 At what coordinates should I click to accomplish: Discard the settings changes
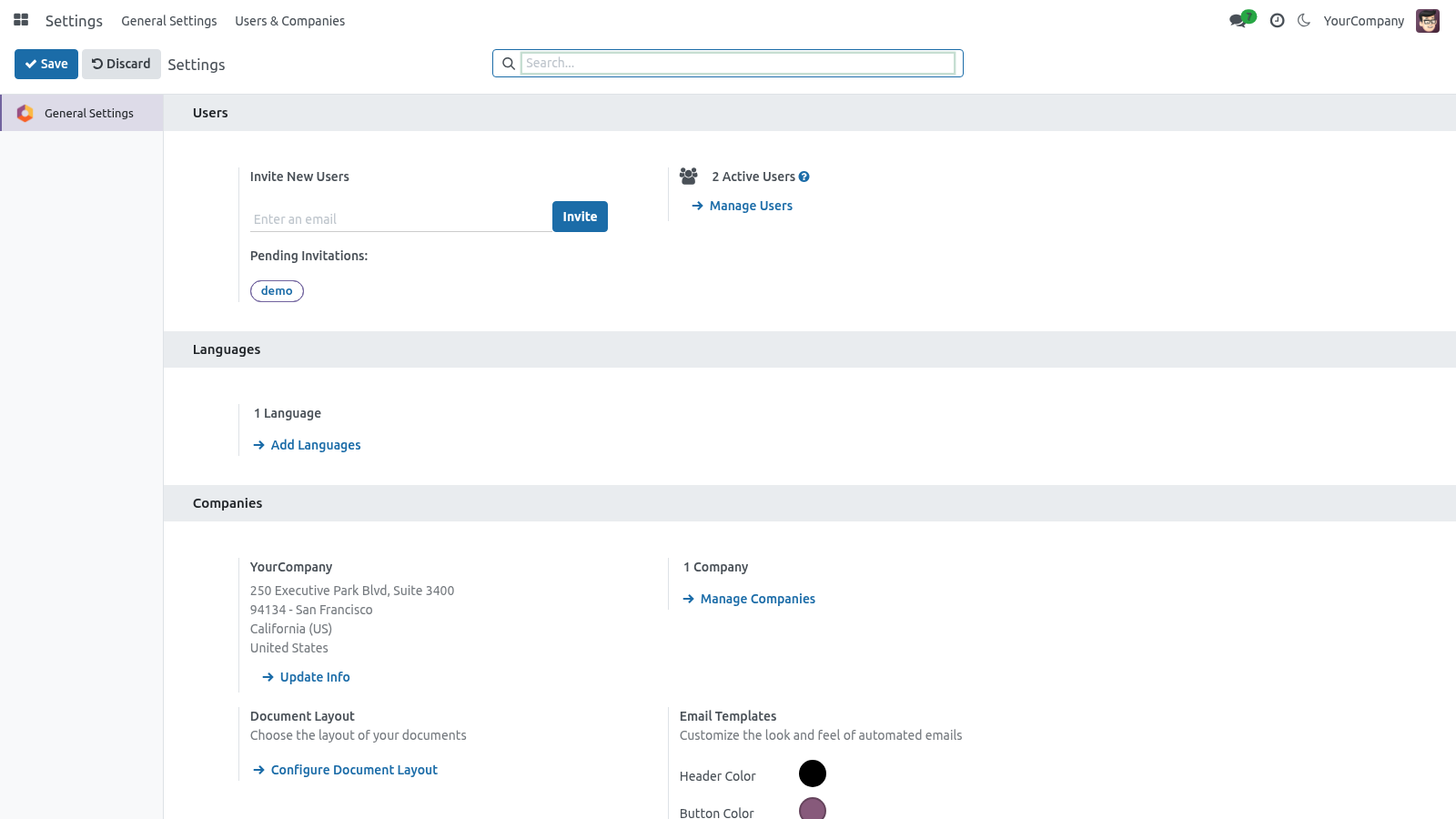[x=121, y=64]
